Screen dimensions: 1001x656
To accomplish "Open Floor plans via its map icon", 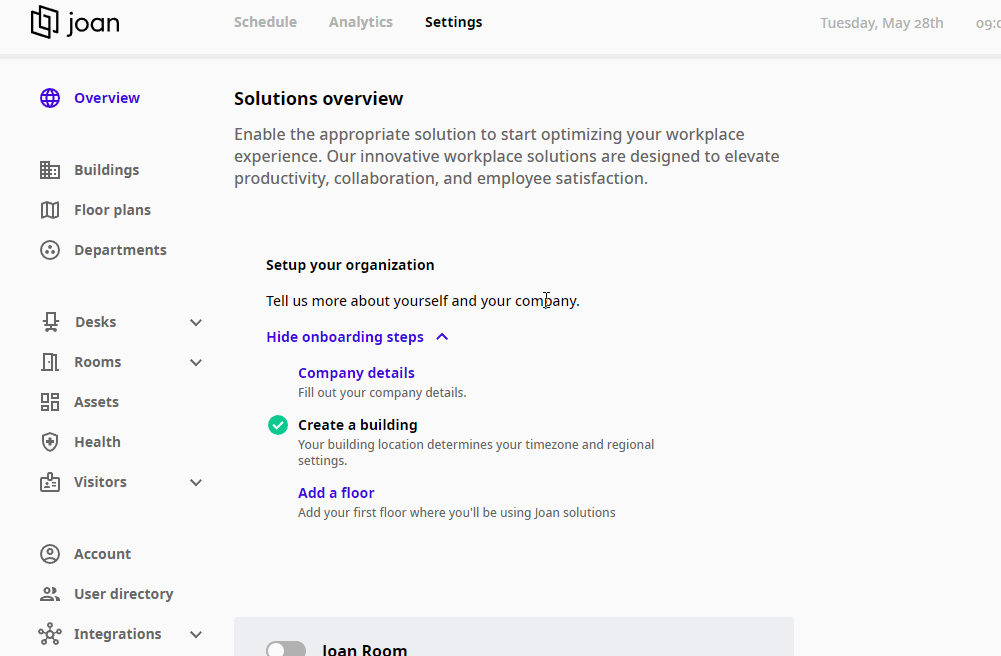I will tap(49, 209).
